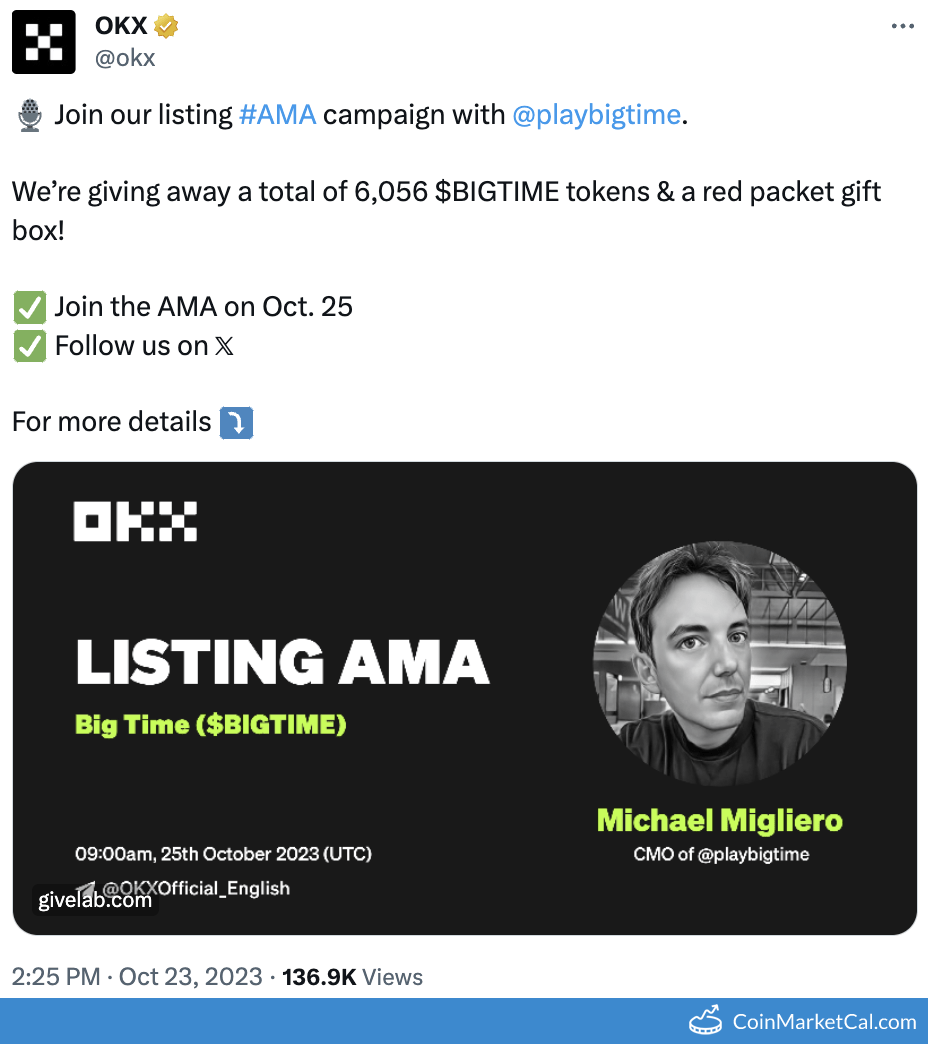Click the #AMA hashtag link
928x1044 pixels.
(278, 115)
